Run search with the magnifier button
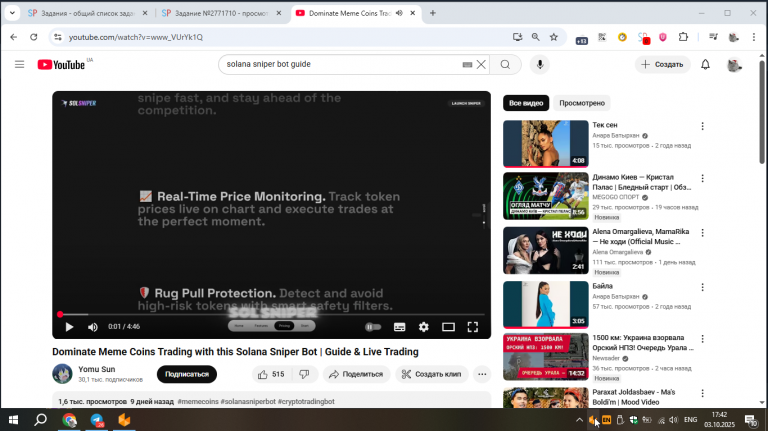This screenshot has height=431, width=768. pyautogui.click(x=505, y=64)
